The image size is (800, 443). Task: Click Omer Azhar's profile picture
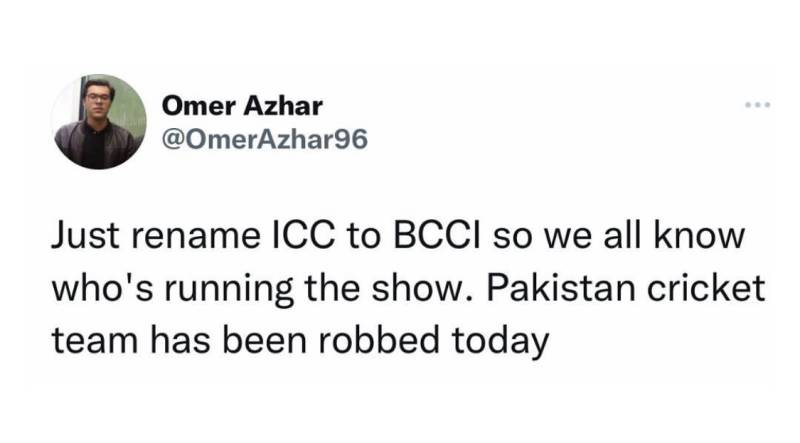pos(99,121)
